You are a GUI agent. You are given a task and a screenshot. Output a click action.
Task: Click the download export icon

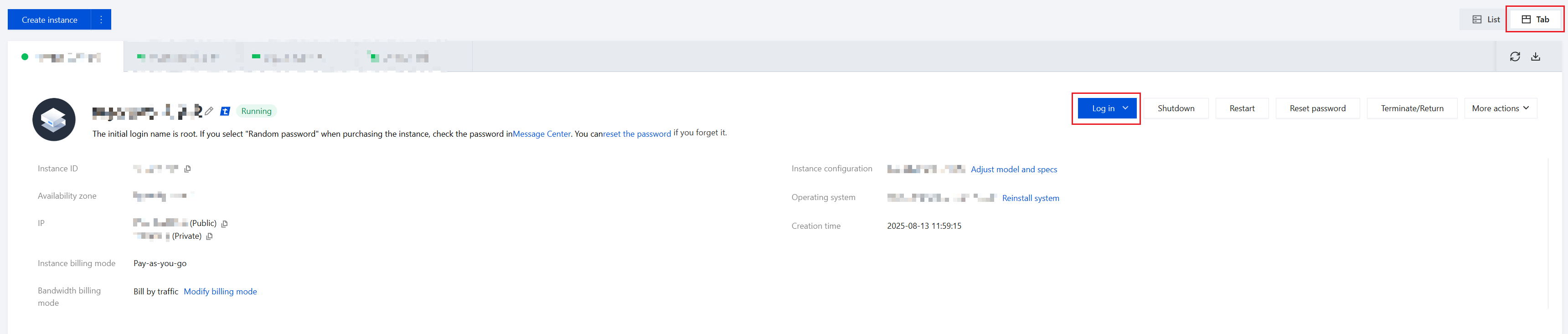[x=1535, y=57]
